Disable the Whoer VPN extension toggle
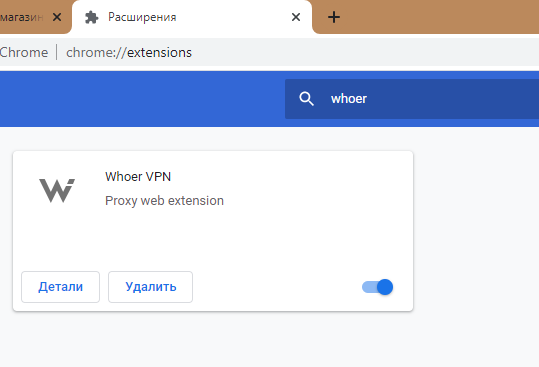 pos(377,287)
